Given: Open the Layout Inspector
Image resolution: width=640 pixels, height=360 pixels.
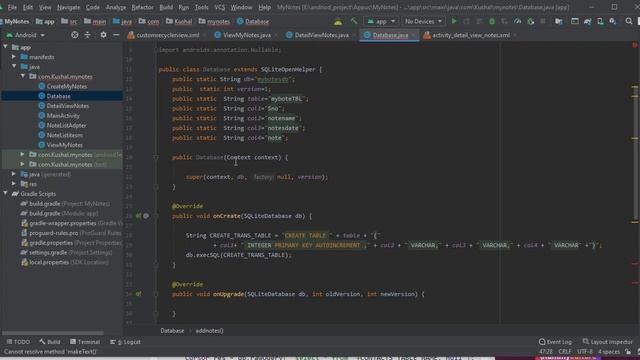Looking at the screenshot, I should point(607,342).
